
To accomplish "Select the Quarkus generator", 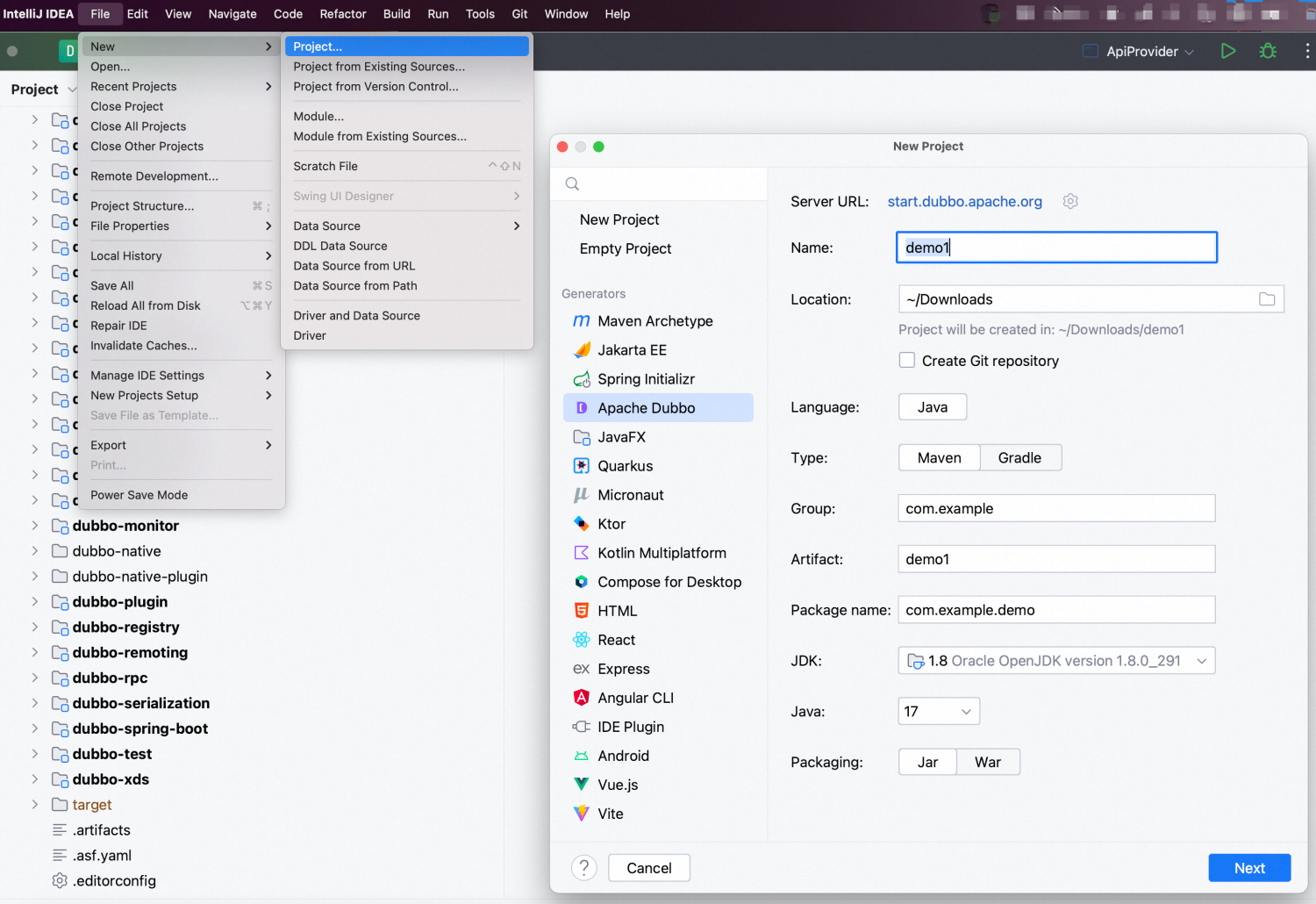I will coord(625,466).
